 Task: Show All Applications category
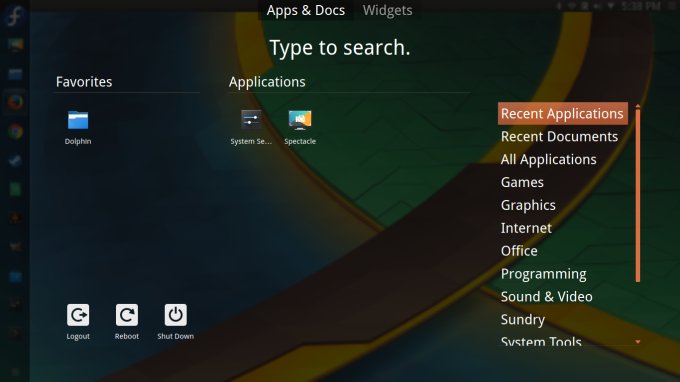549,160
